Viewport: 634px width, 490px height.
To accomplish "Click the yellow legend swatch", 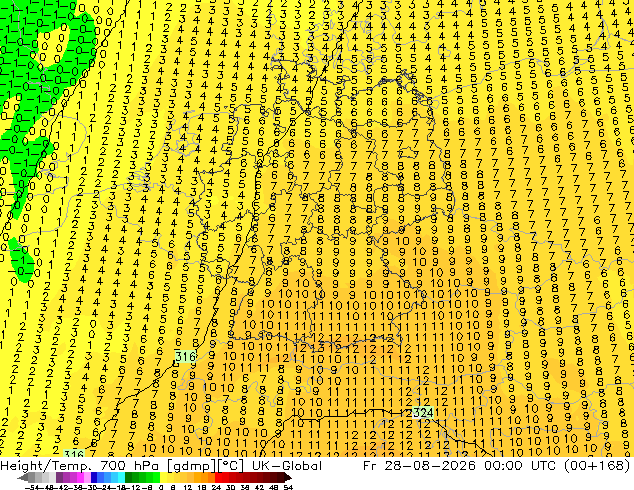I will 163,478.
